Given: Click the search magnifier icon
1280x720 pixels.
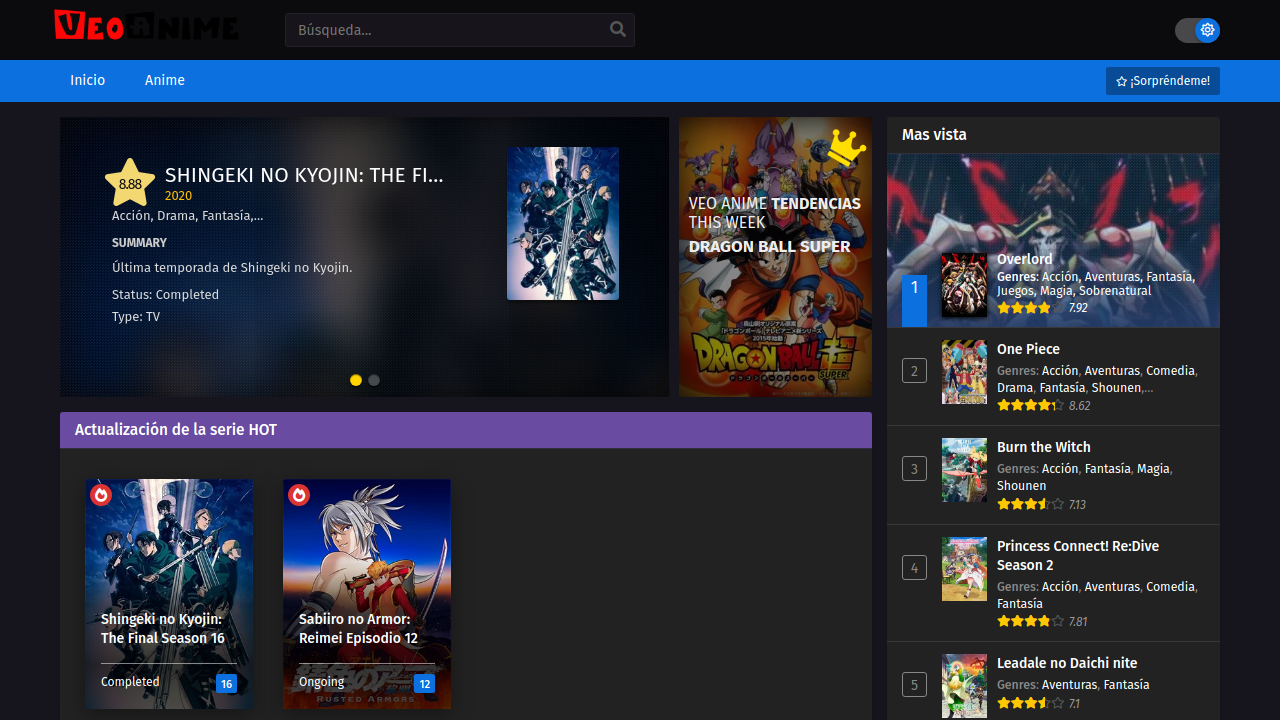Looking at the screenshot, I should coord(618,30).
